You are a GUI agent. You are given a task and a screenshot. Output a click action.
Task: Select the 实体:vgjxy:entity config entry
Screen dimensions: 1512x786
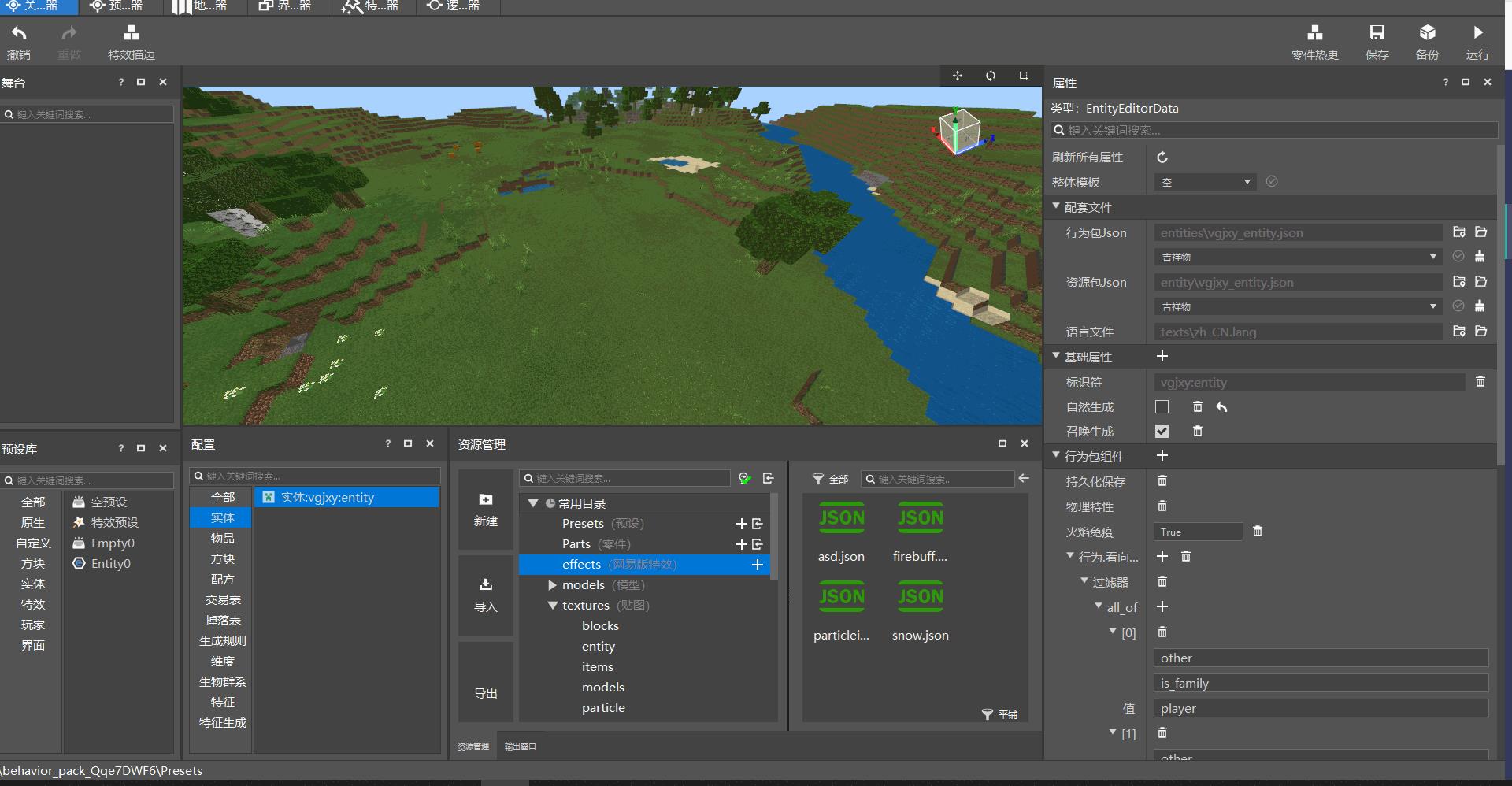346,497
